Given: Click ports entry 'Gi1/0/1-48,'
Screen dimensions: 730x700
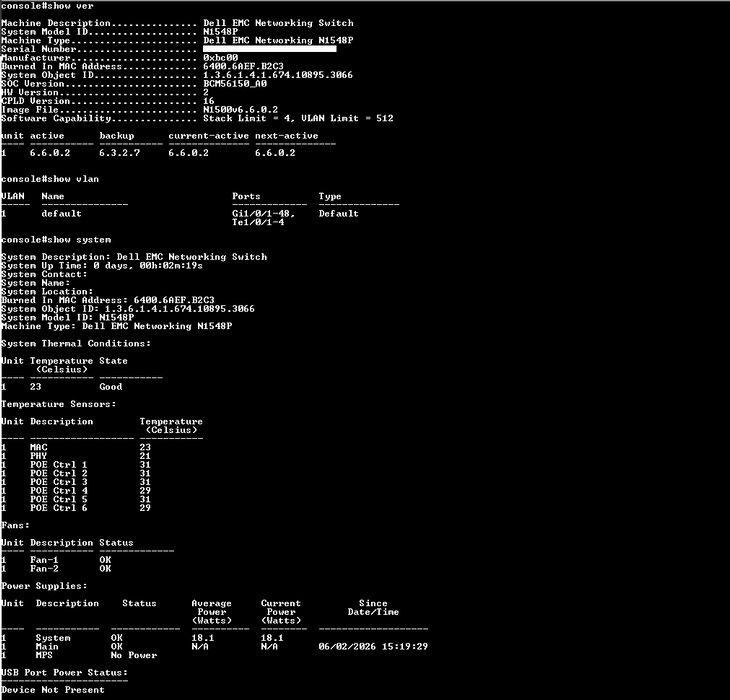Looking at the screenshot, I should coord(264,214).
